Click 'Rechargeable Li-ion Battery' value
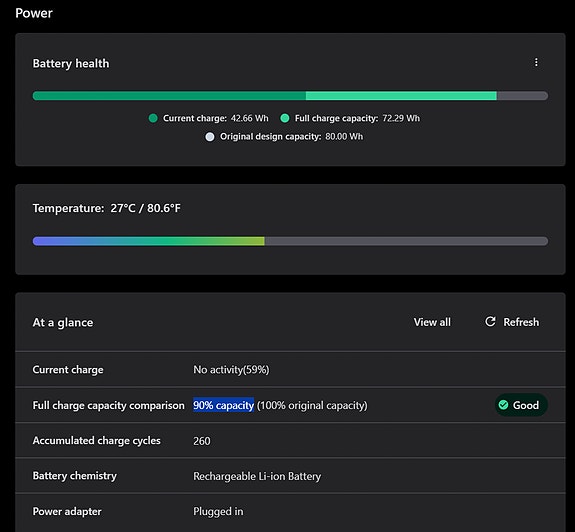The width and height of the screenshot is (575, 532). pos(257,476)
